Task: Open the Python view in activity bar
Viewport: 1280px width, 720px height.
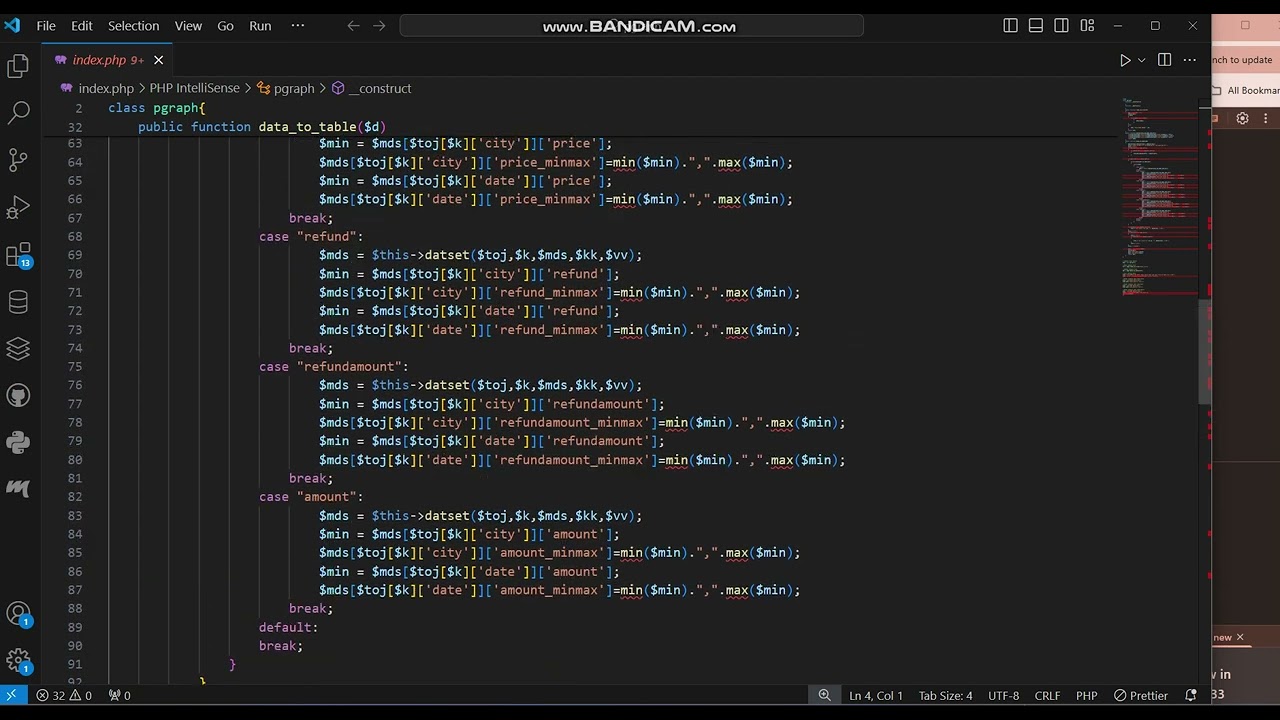Action: pos(18,442)
